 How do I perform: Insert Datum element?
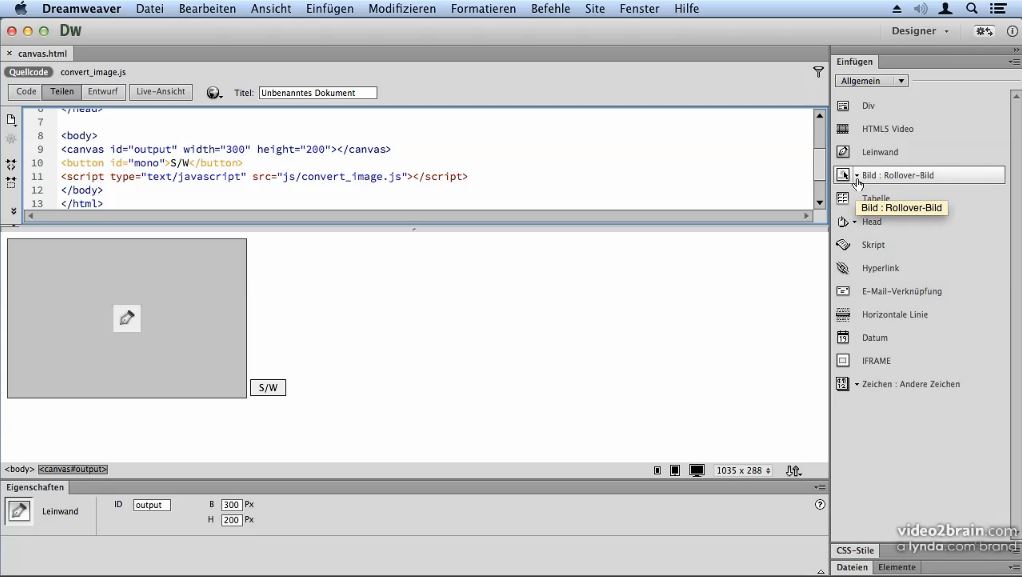[x=874, y=338]
